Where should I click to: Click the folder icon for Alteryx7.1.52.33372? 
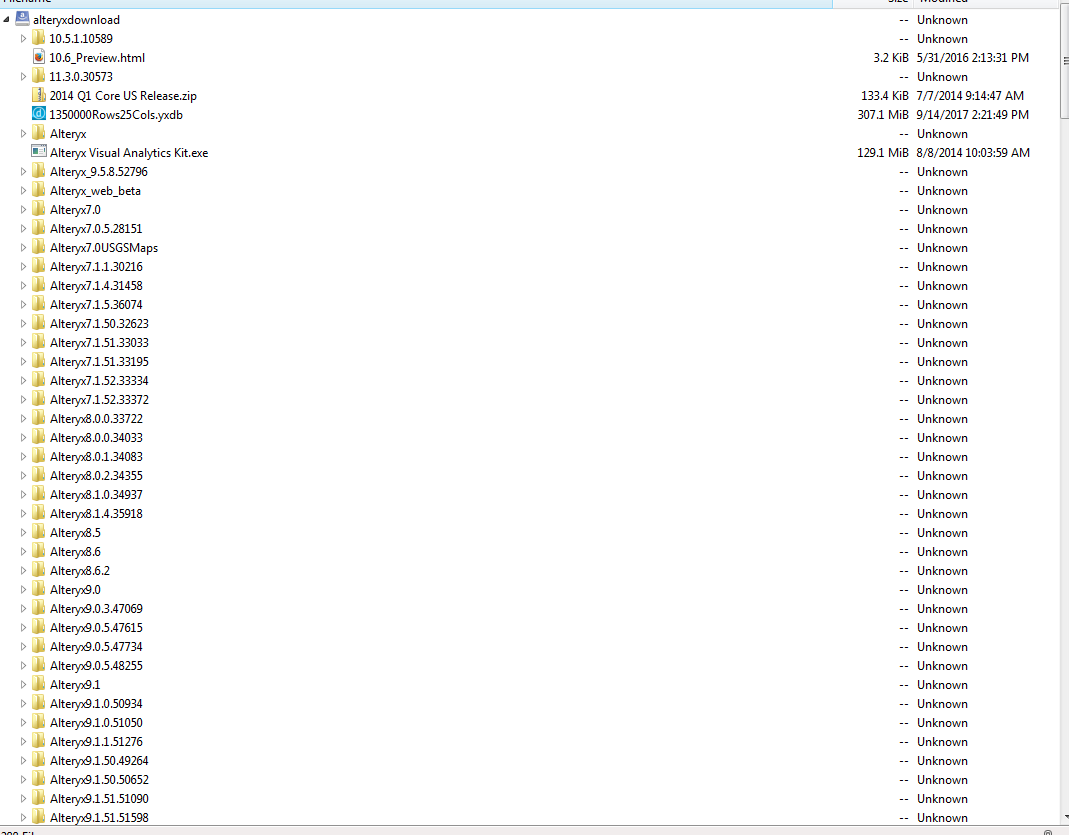pos(39,399)
